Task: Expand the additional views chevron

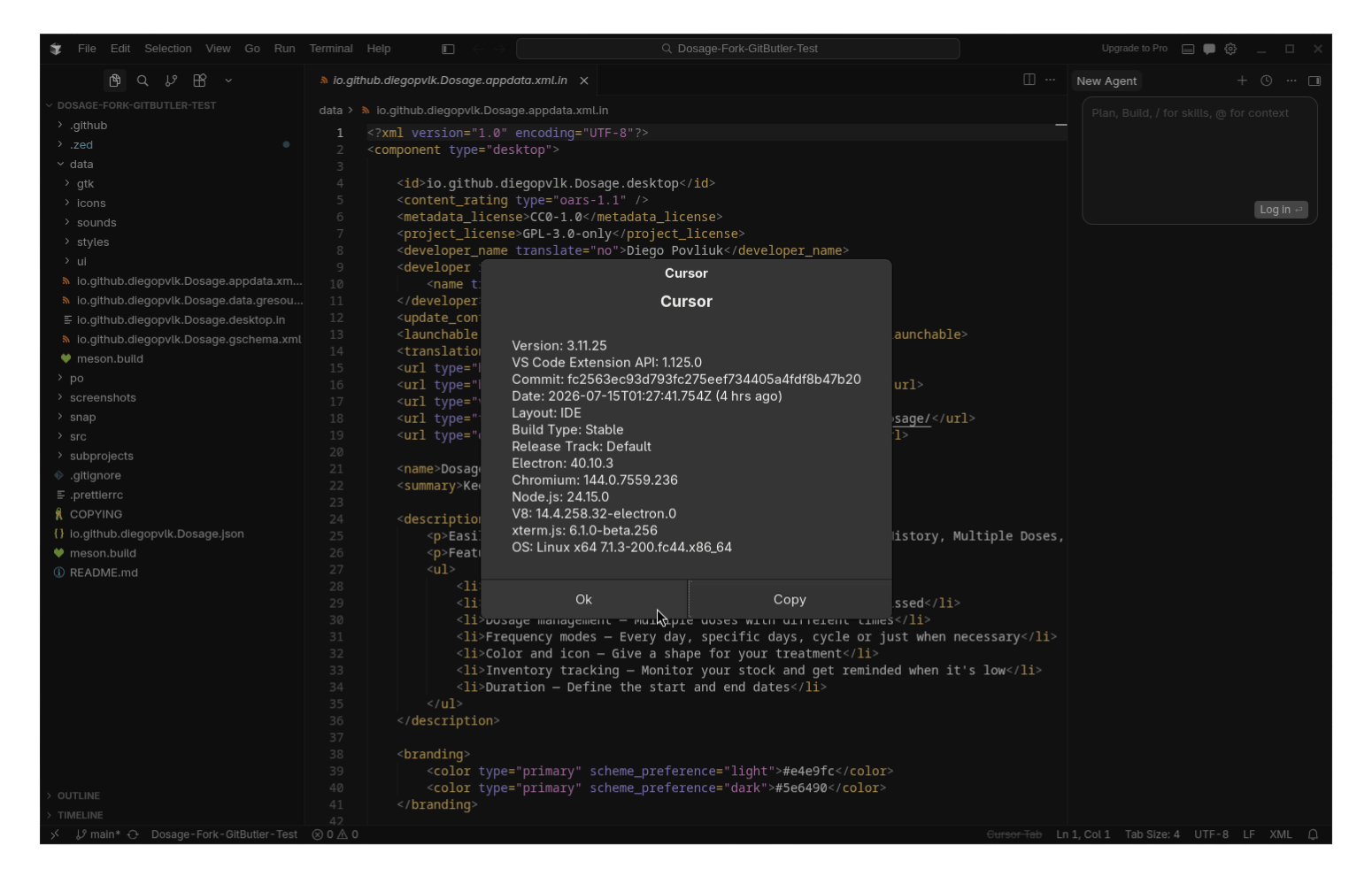Action: point(228,81)
